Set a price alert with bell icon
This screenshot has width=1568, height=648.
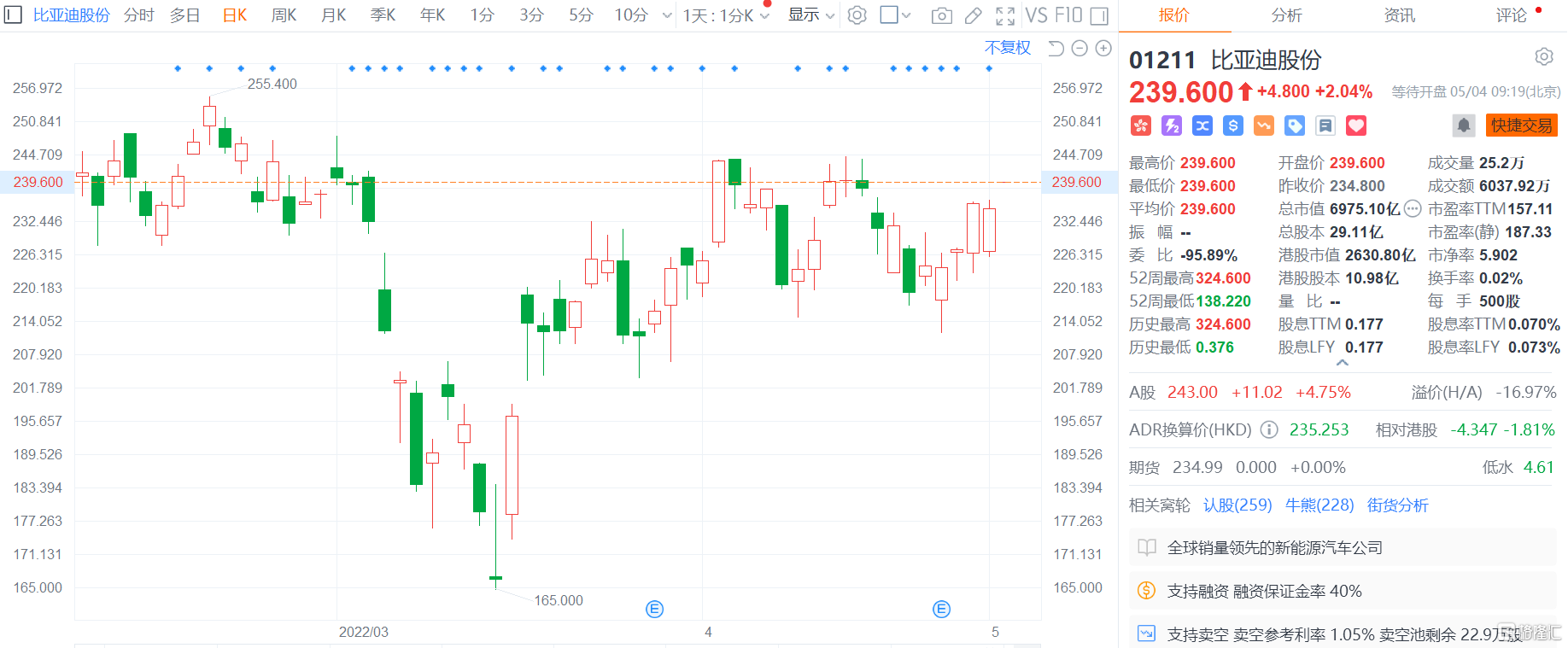tap(1464, 126)
